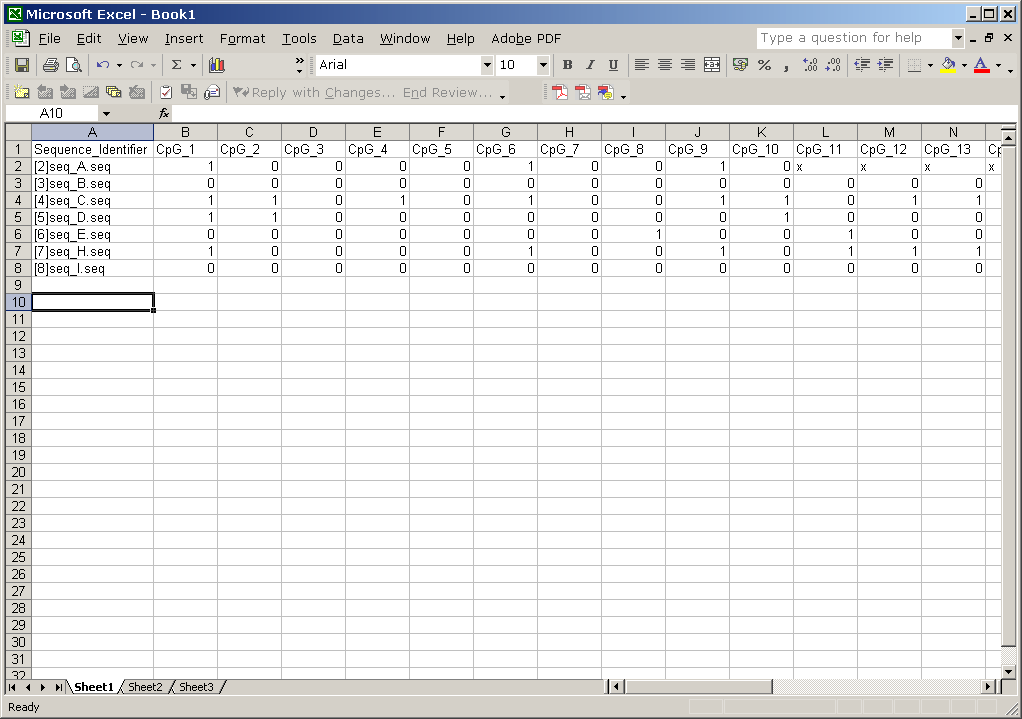
Task: Open the Insert menu
Action: [x=184, y=38]
